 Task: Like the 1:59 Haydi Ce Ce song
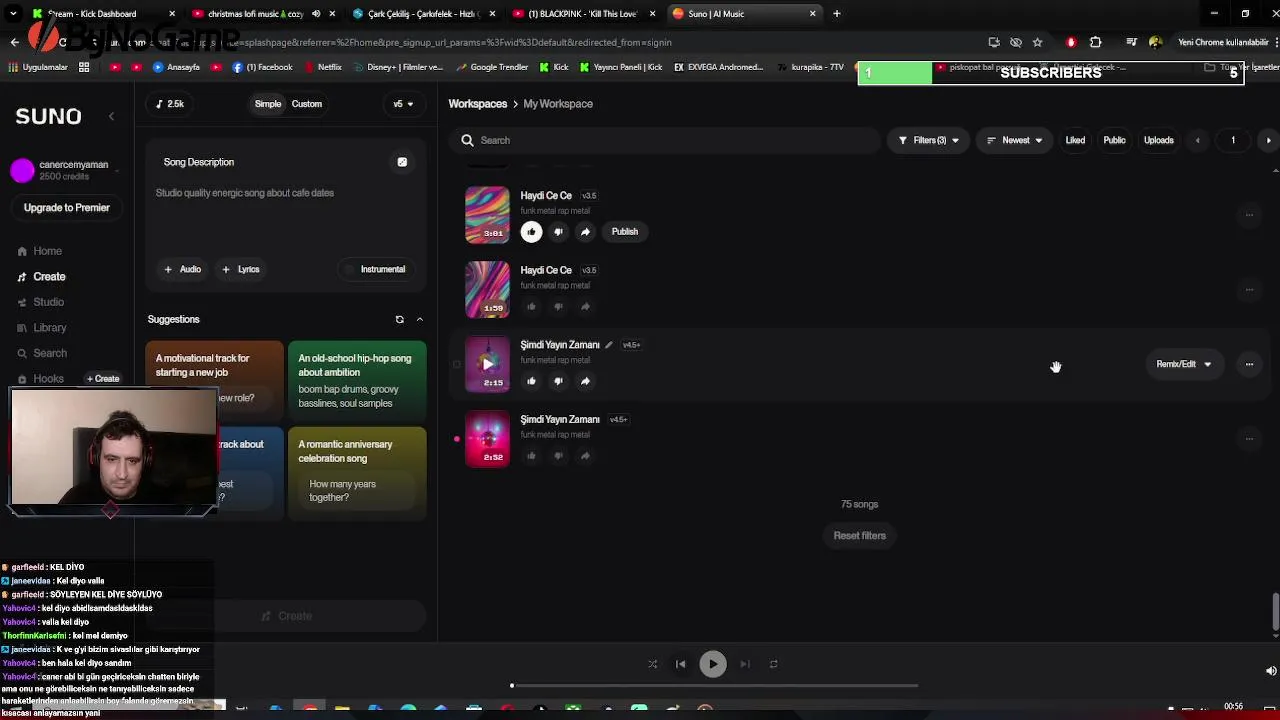[x=531, y=306]
